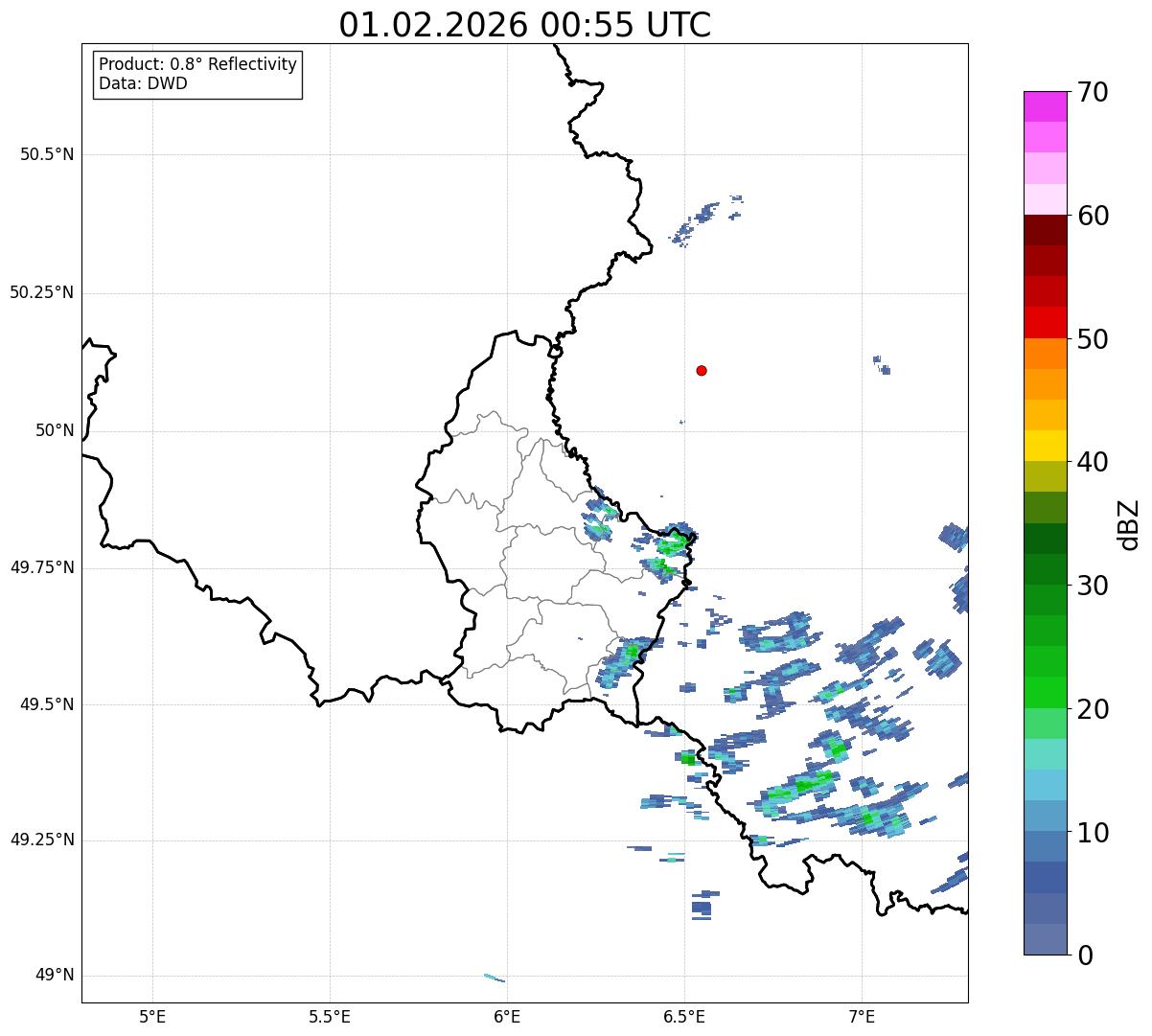Screen dimensions: 1152x1036
Task: Click the latitude label 50.5°N
Action: coord(47,154)
